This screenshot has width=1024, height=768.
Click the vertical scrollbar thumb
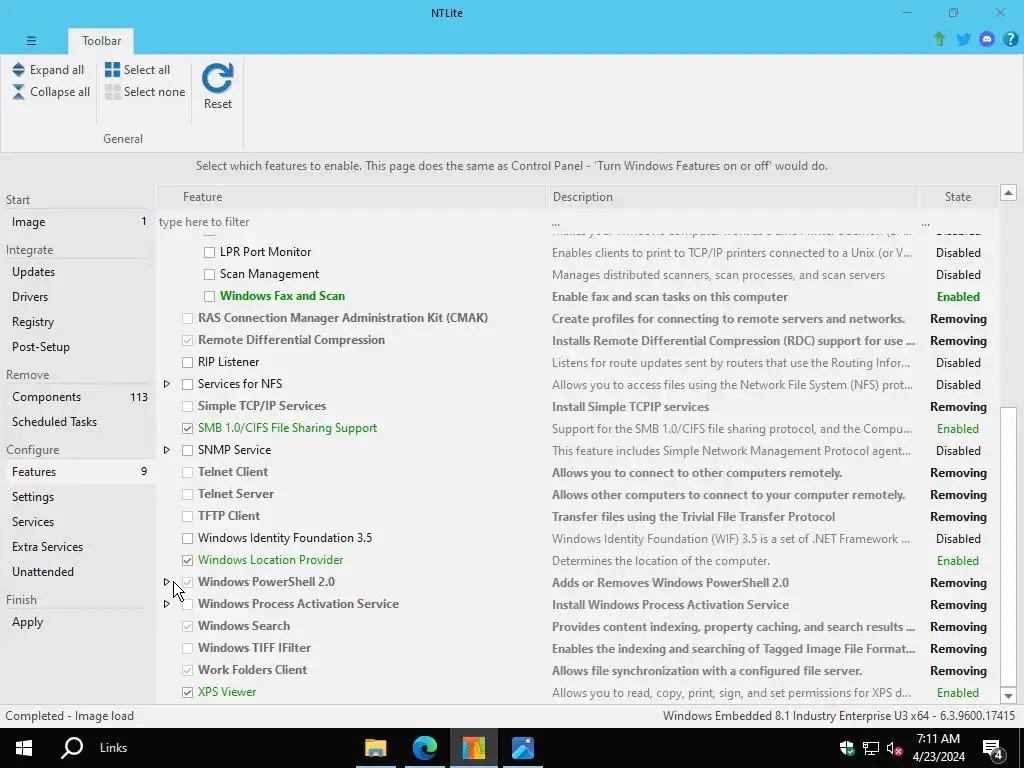click(x=1008, y=546)
